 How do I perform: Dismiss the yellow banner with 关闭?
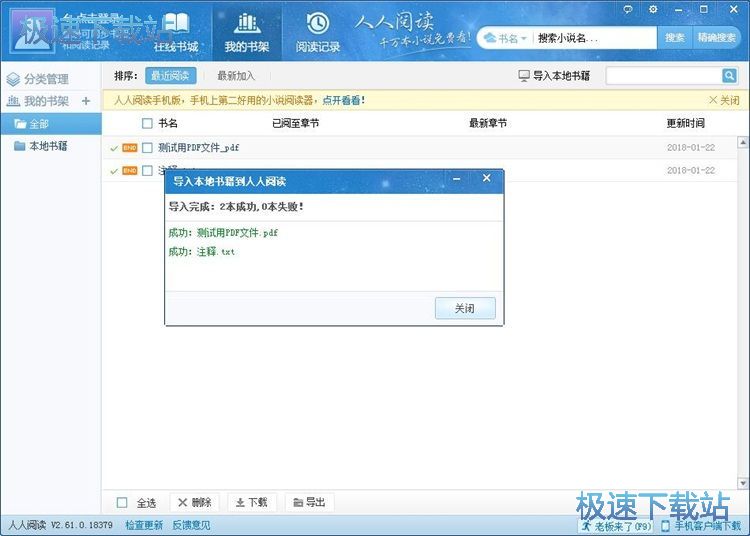724,100
